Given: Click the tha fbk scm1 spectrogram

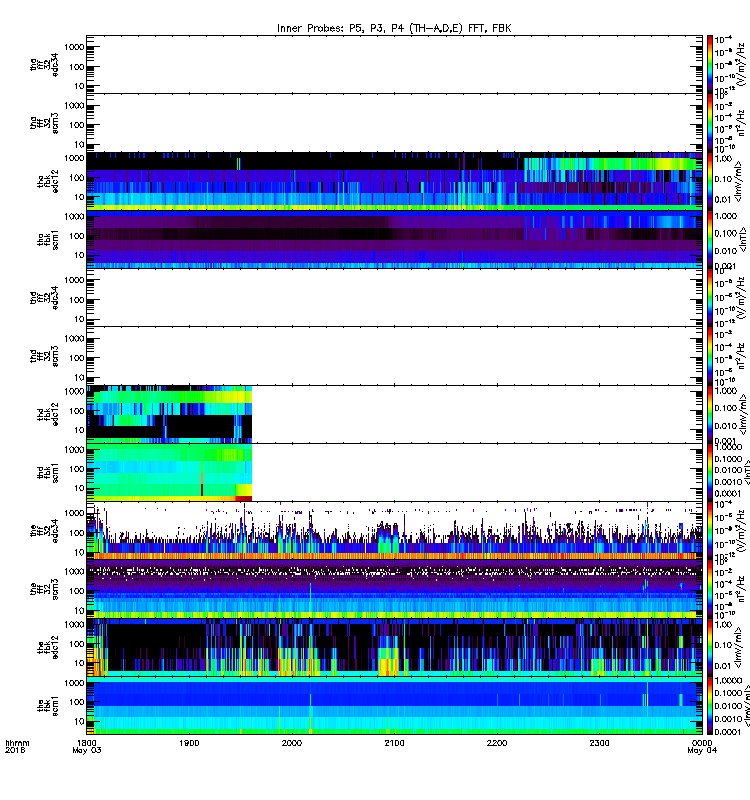Looking at the screenshot, I should point(394,239).
